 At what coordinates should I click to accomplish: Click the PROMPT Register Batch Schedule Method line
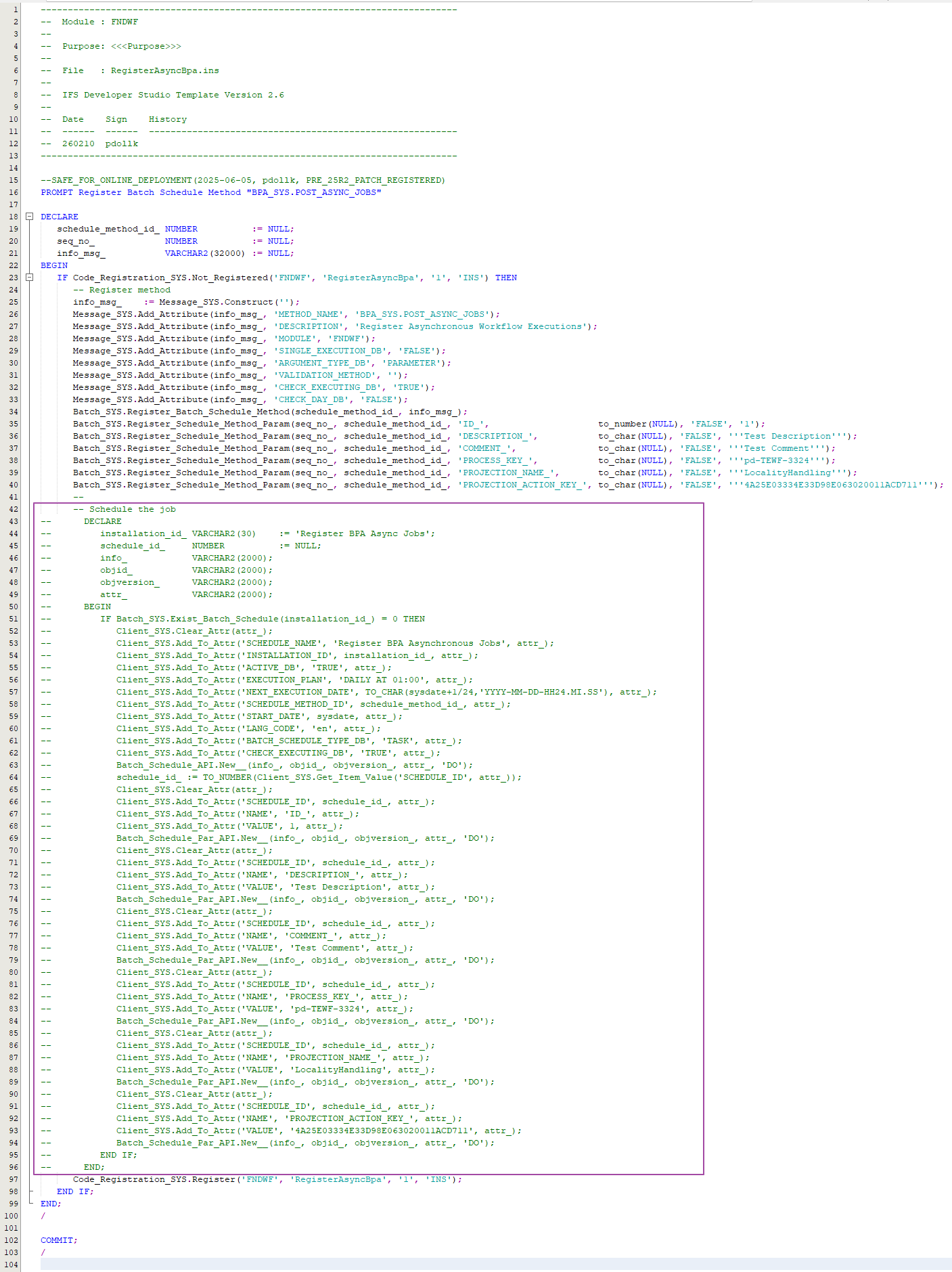[211, 192]
